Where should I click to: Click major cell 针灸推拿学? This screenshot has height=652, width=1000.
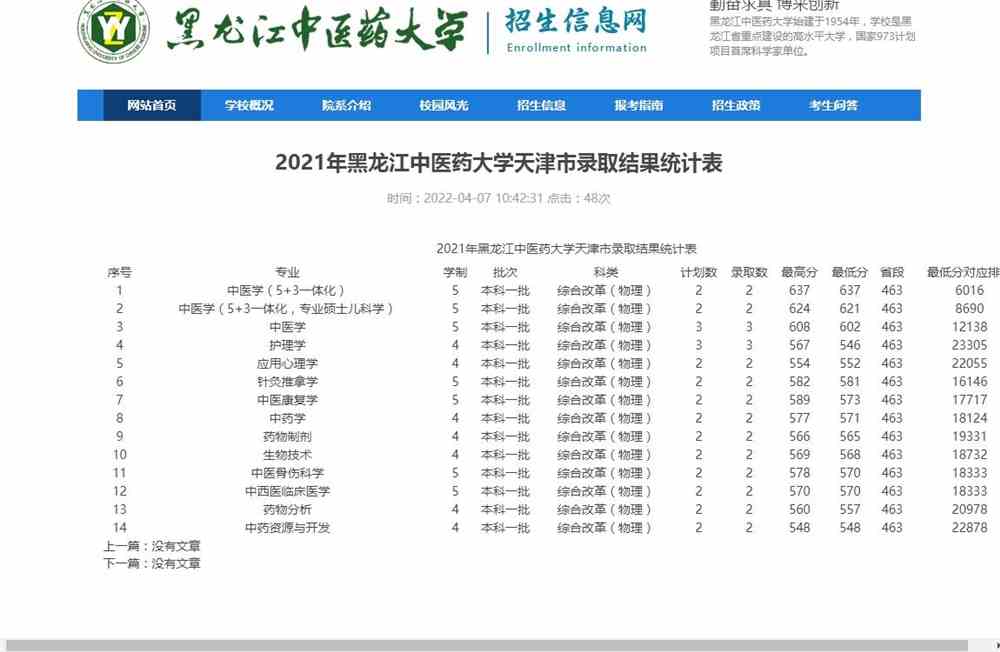point(287,382)
